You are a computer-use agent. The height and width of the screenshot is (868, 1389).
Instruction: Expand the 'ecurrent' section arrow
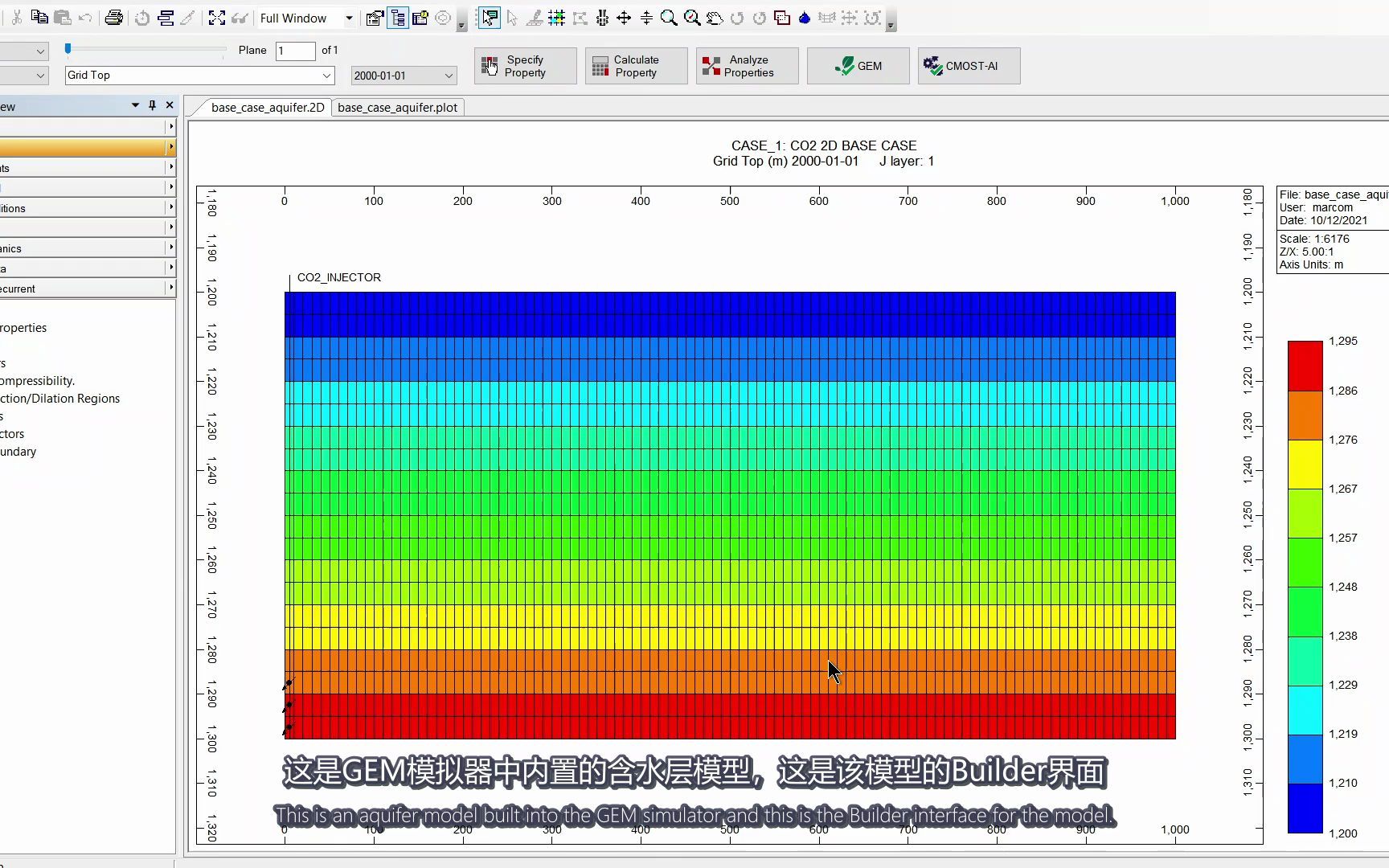point(170,288)
